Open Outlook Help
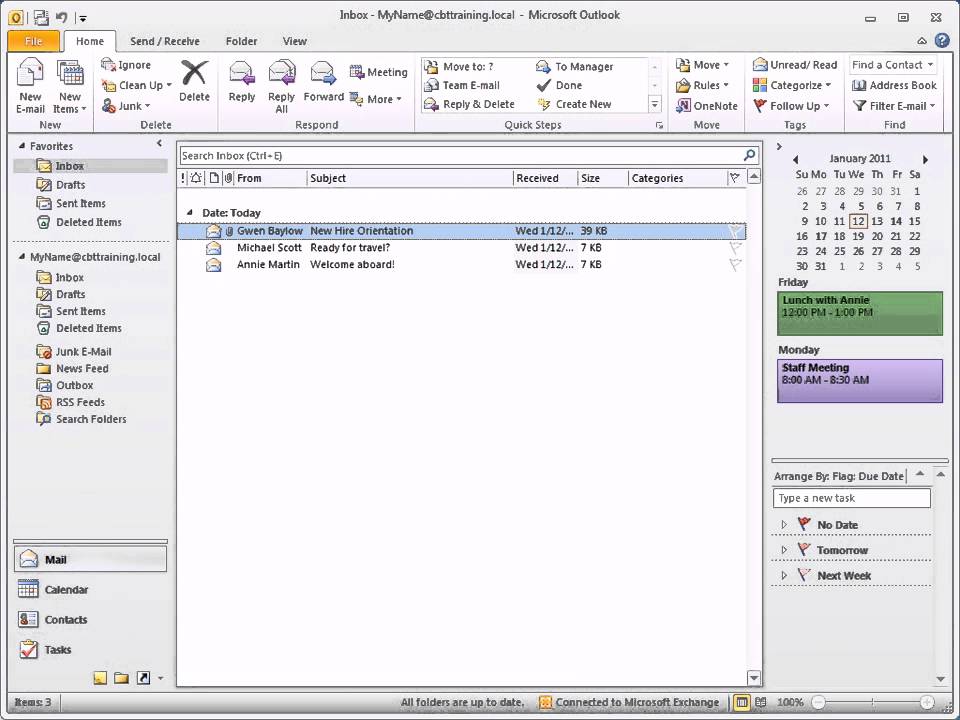960x720 pixels. pyautogui.click(x=942, y=41)
